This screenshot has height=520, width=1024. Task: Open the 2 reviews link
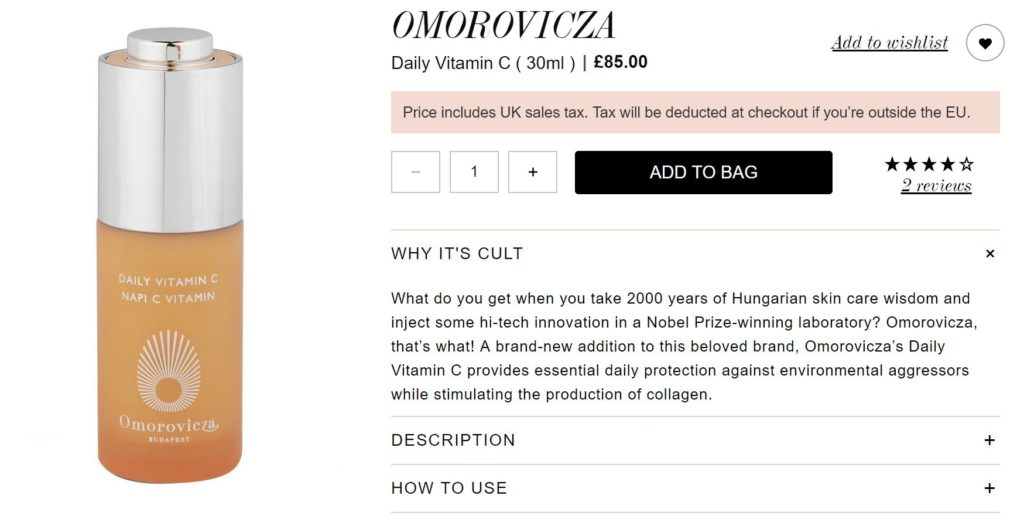click(936, 185)
